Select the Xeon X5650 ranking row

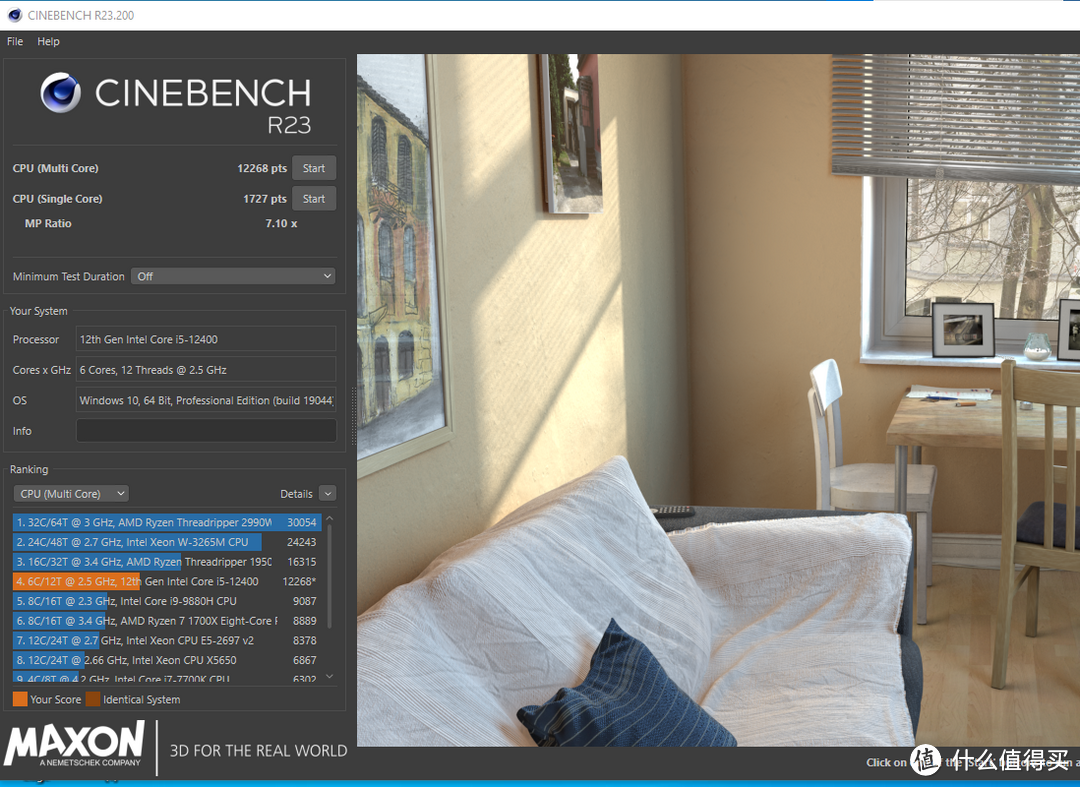pyautogui.click(x=166, y=660)
